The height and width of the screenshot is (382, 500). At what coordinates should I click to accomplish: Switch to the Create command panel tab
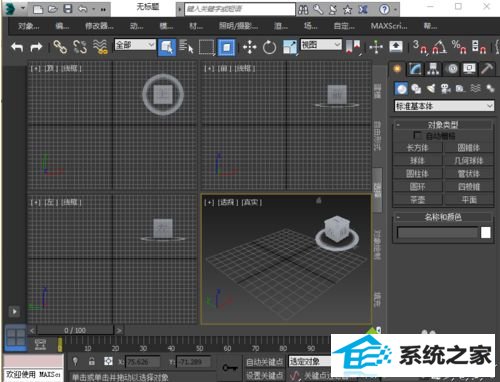coord(397,69)
